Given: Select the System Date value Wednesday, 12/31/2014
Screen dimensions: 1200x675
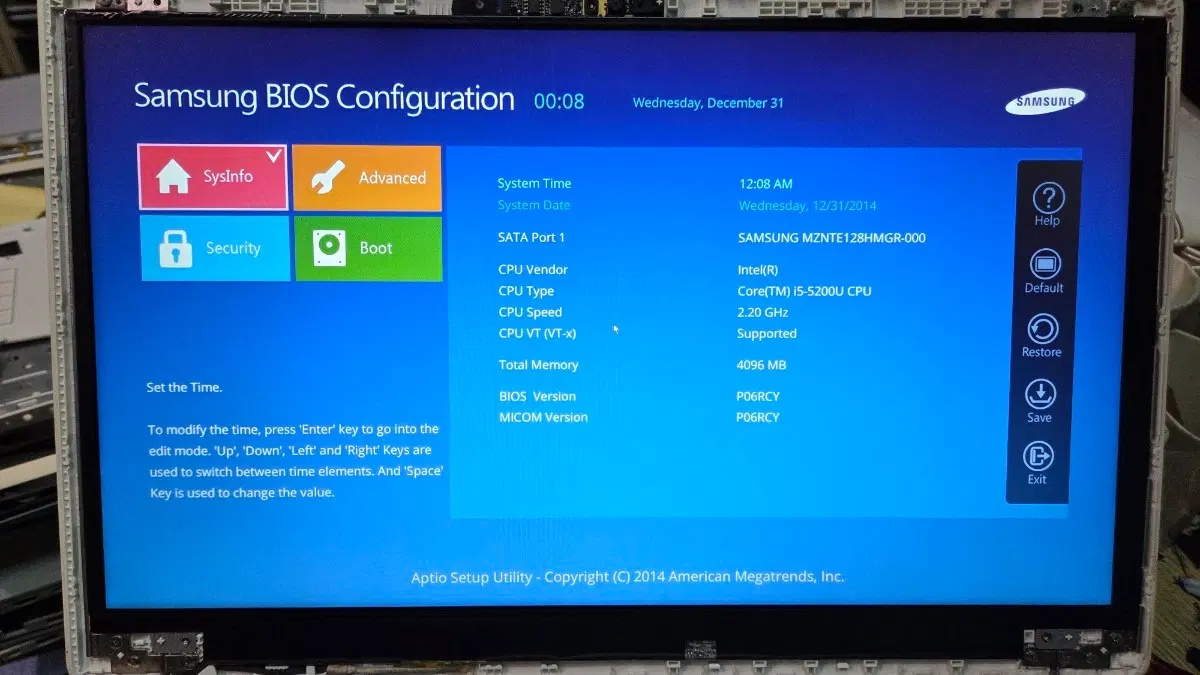Looking at the screenshot, I should [808, 206].
